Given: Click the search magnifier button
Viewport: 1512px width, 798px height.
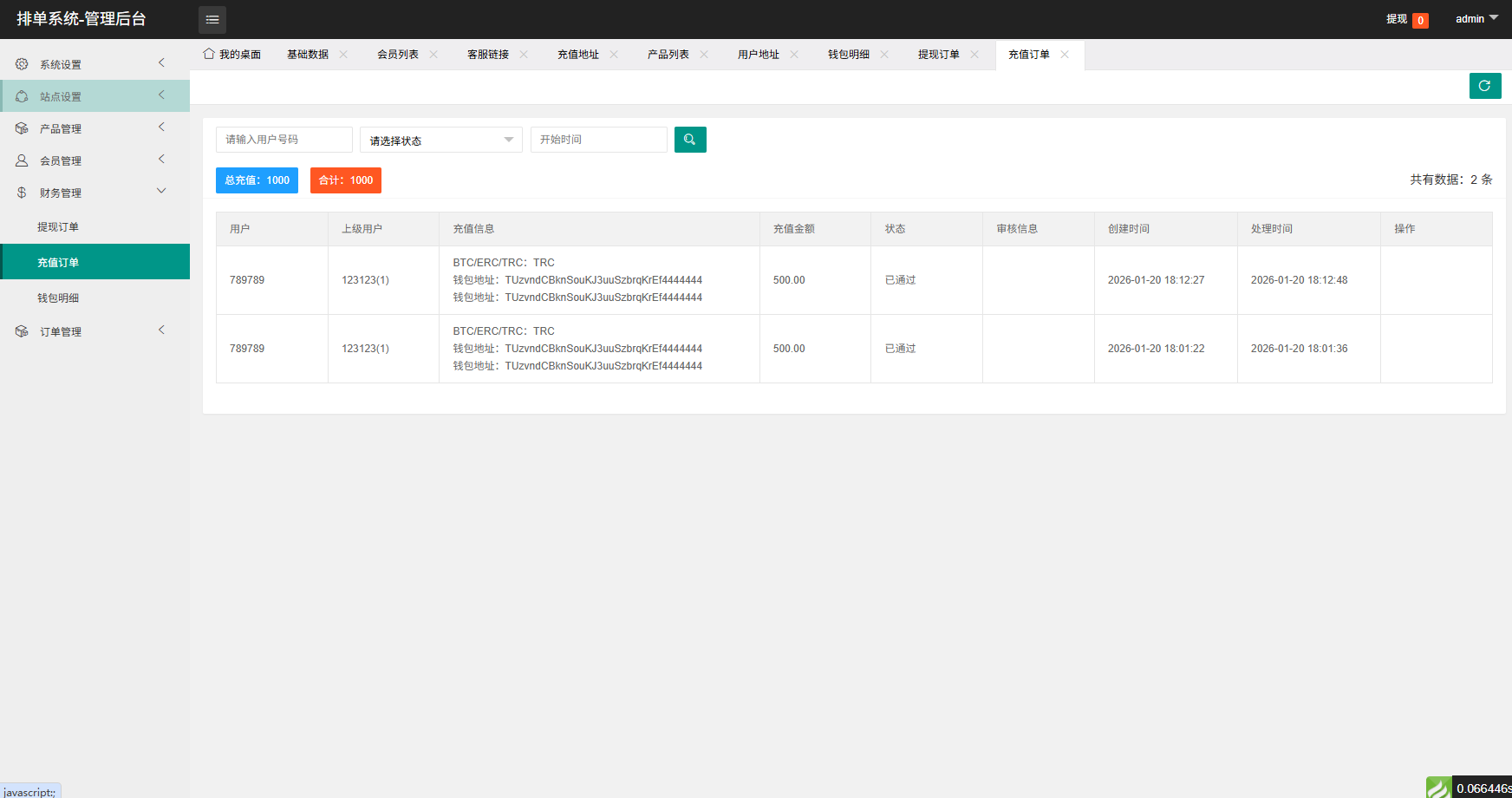Looking at the screenshot, I should tap(690, 140).
